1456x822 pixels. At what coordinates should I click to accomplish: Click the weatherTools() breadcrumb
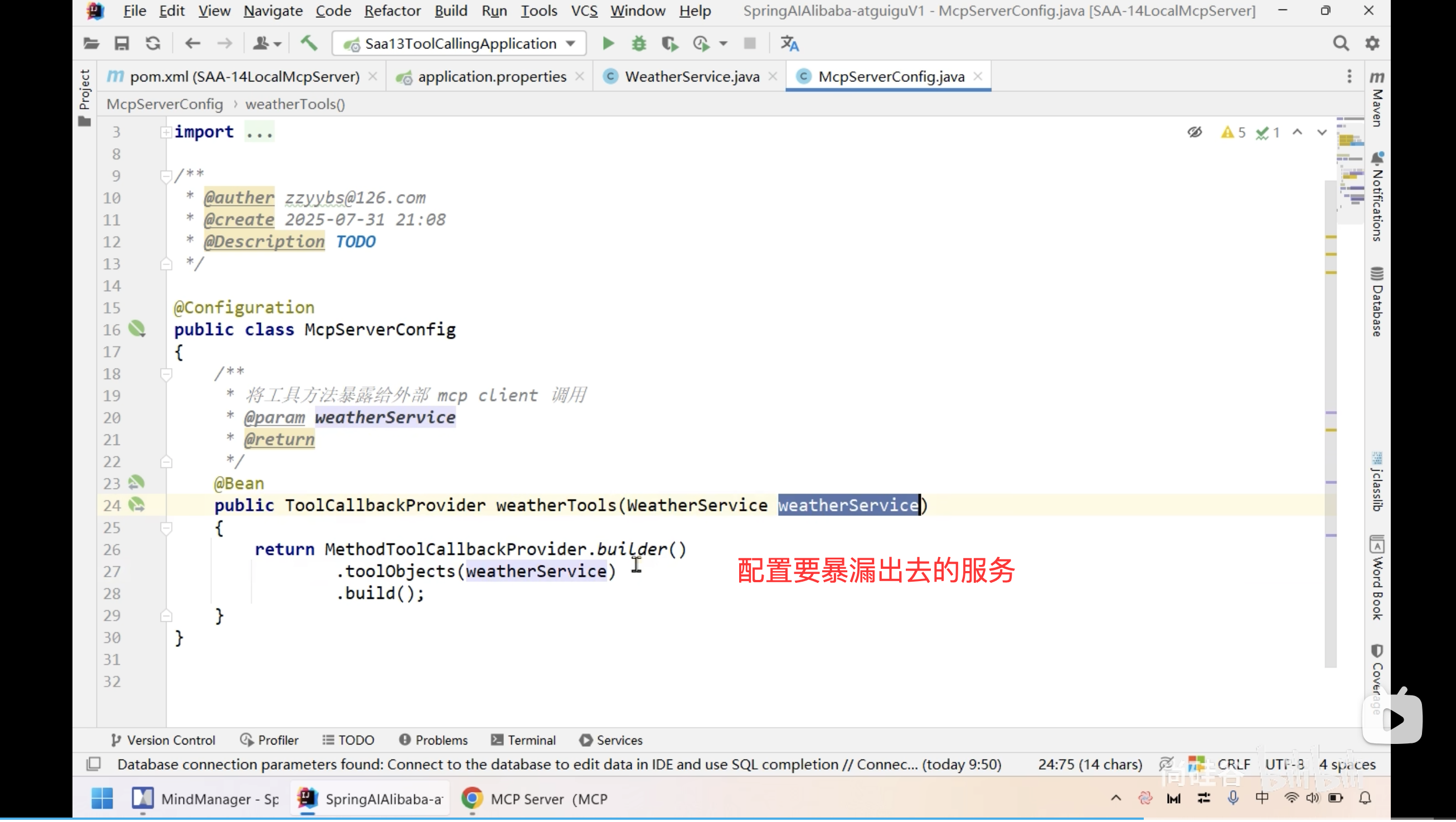point(295,105)
